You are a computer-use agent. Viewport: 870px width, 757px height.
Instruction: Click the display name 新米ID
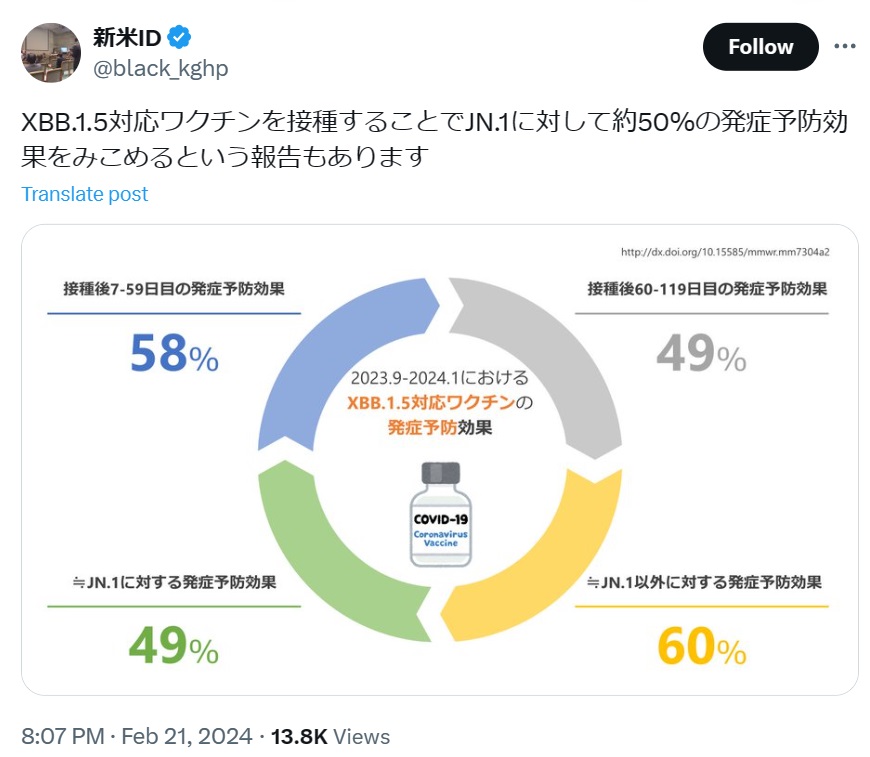[127, 38]
